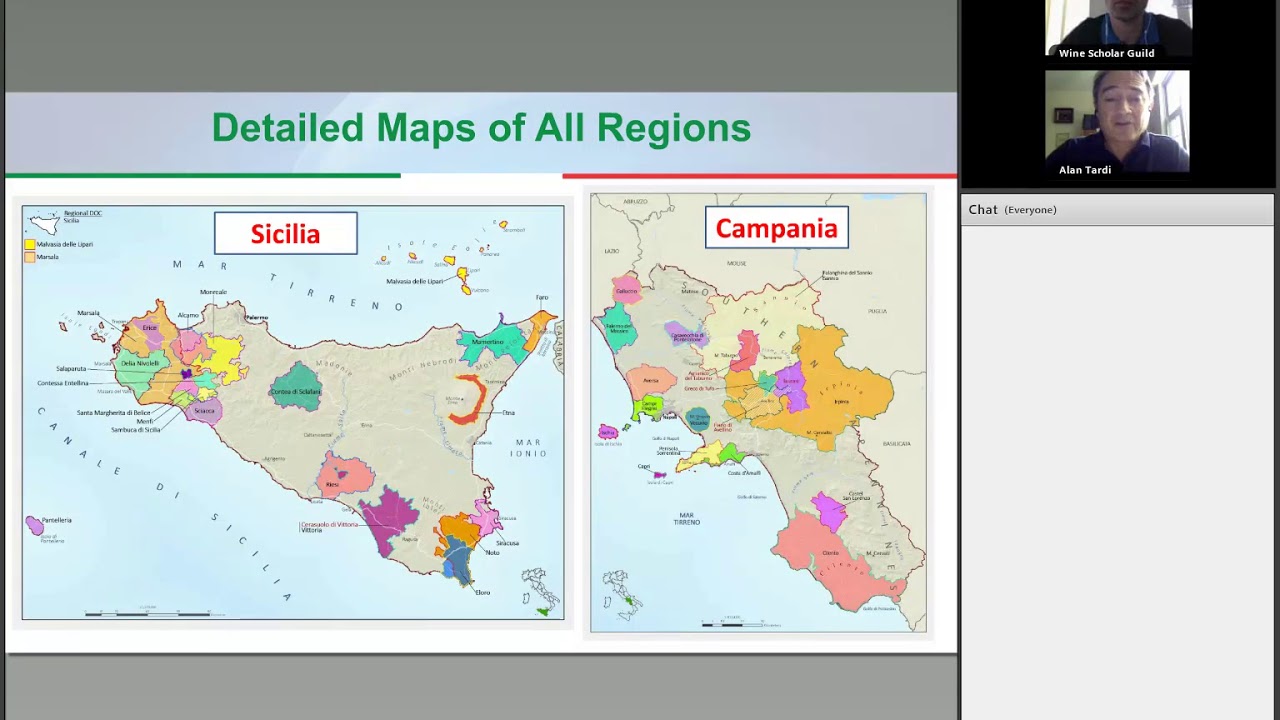
Task: Click the yellow Malvasia delle Lipari legend swatch
Action: click(30, 244)
